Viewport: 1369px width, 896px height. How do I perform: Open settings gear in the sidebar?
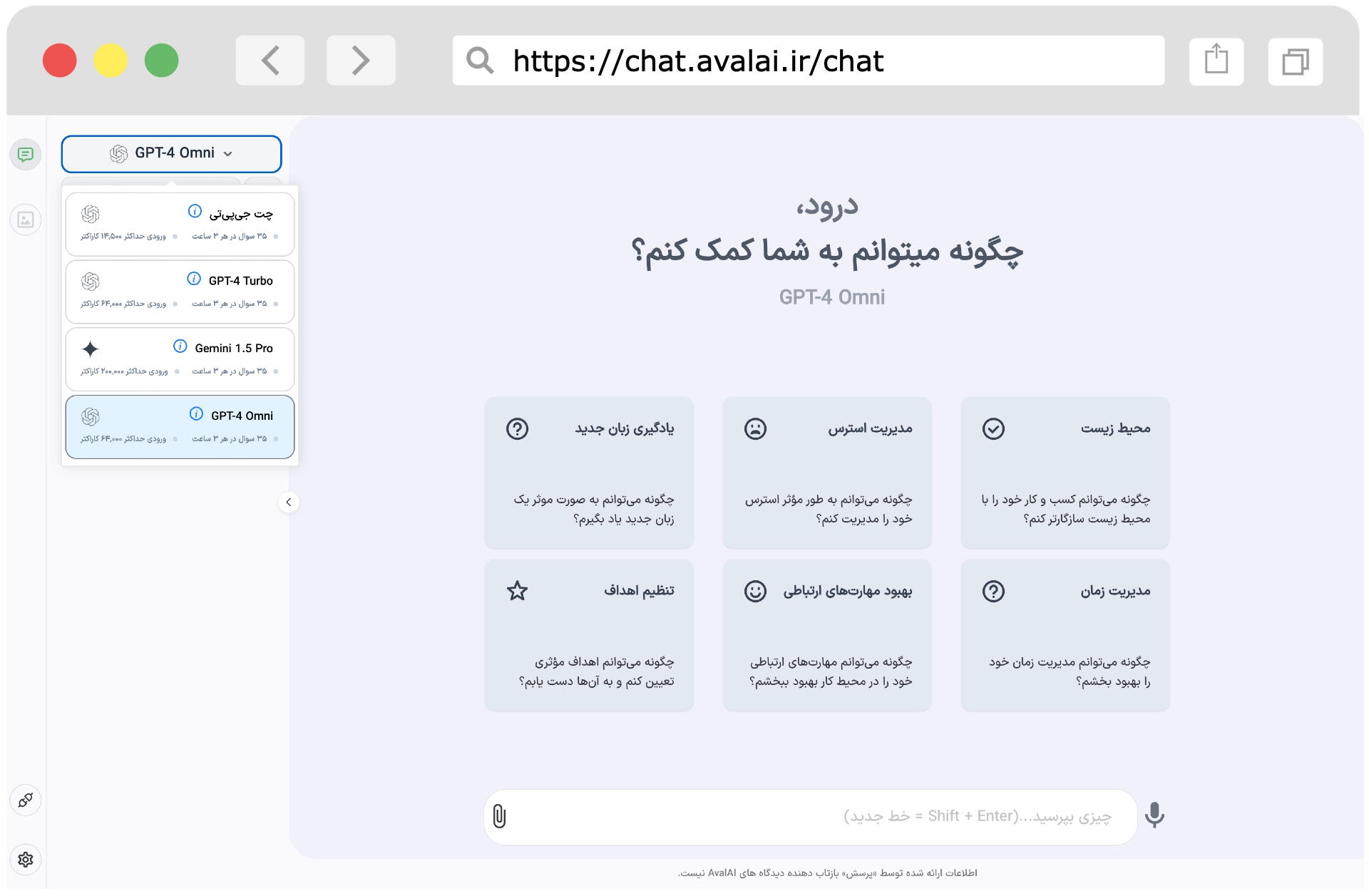(x=26, y=859)
